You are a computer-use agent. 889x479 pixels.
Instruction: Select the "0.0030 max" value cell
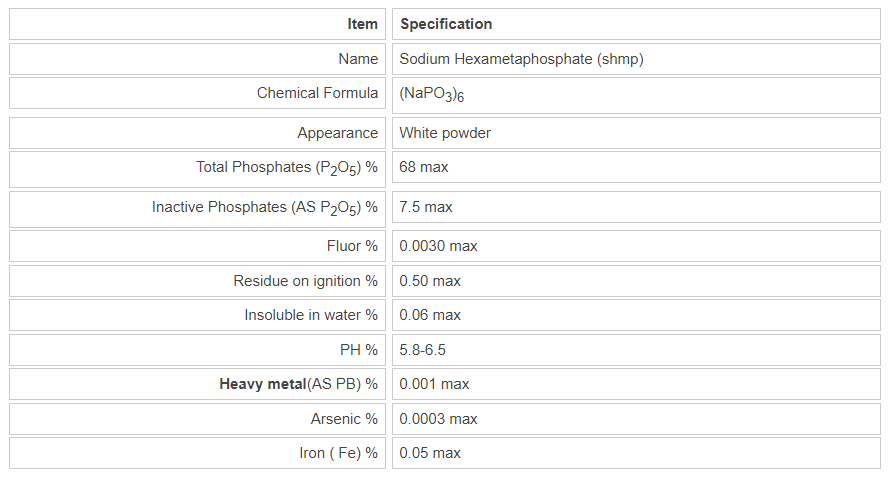[438, 246]
